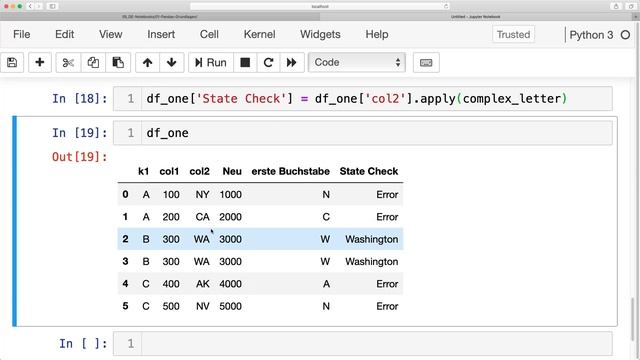Viewport: 640px width, 360px height.
Task: Go forward with the browser forward arrow
Action: 39,6
